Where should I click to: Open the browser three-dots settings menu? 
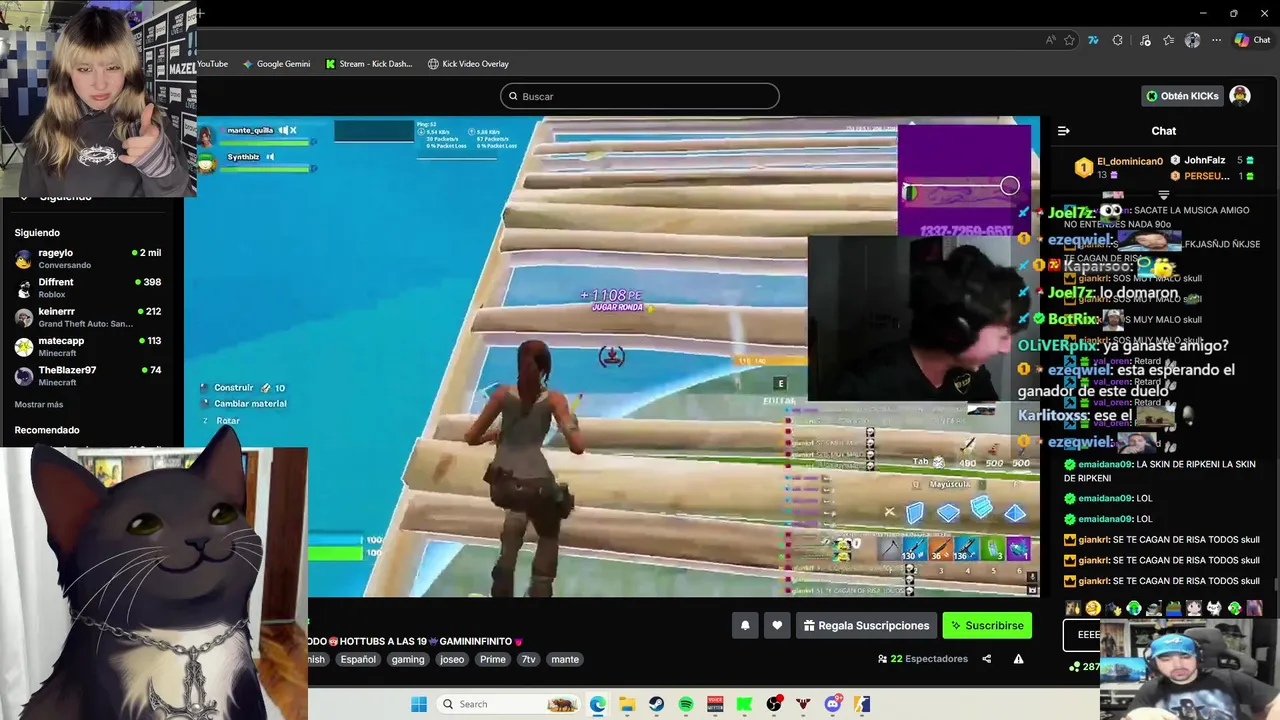tap(1216, 40)
